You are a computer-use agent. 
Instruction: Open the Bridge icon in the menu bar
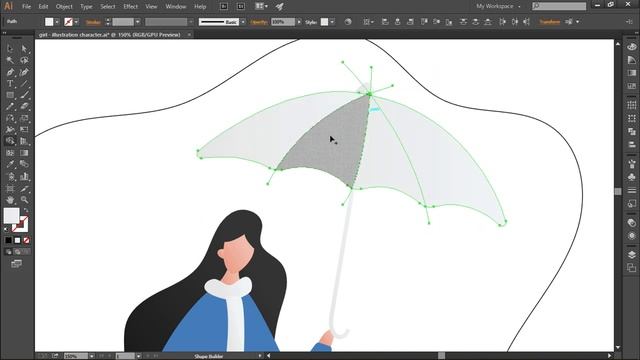tap(224, 7)
